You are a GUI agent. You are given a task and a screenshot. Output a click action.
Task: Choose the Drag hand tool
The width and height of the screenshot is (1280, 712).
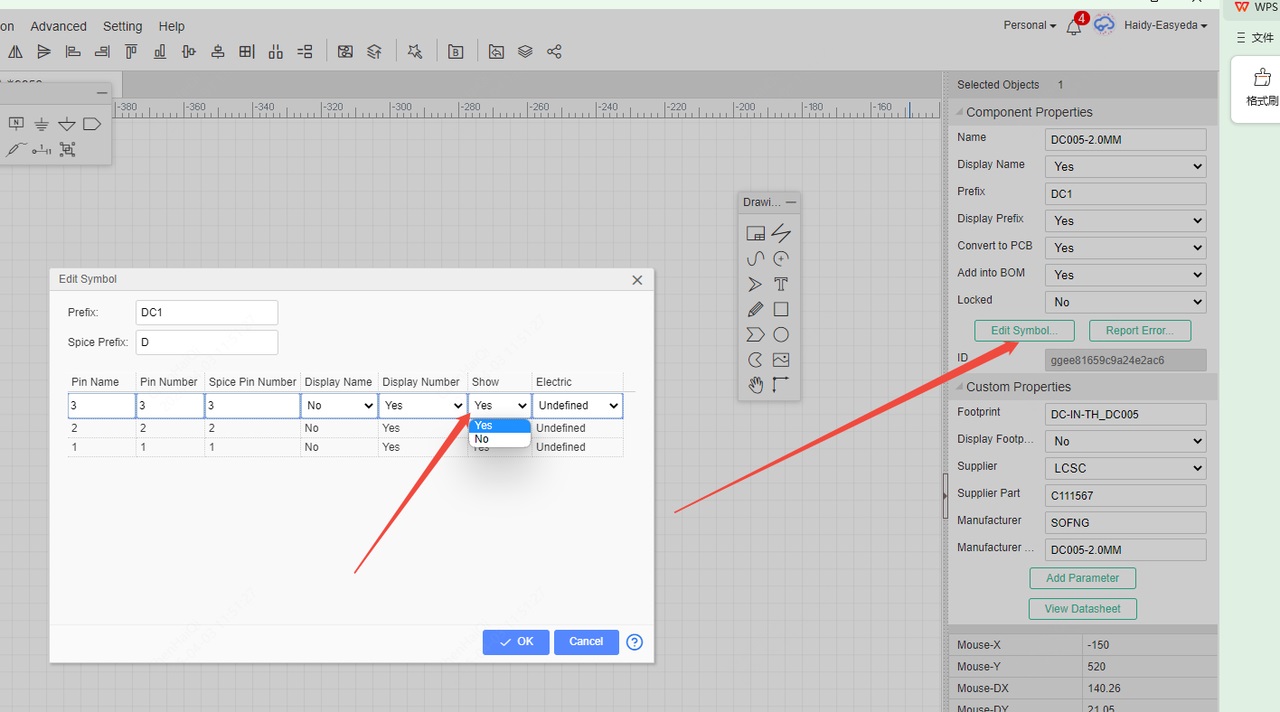[x=755, y=385]
